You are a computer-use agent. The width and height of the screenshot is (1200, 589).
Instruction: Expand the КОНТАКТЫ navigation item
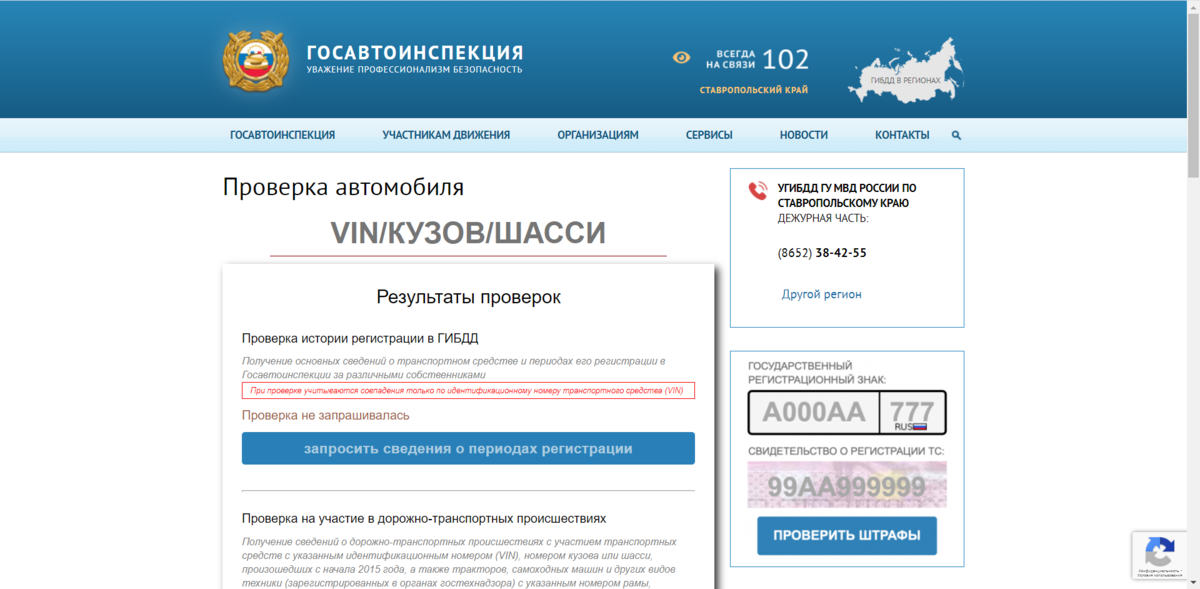click(x=901, y=135)
